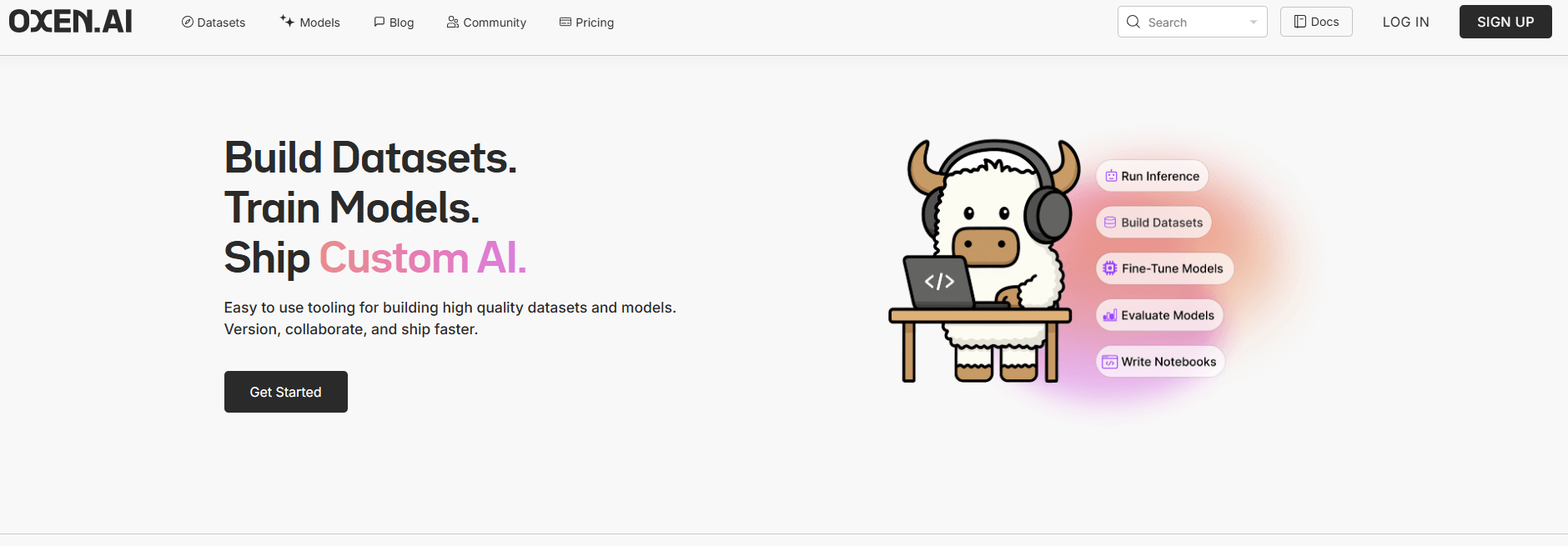1568x546 pixels.
Task: Click the card icon beside Pricing
Action: [x=565, y=22]
